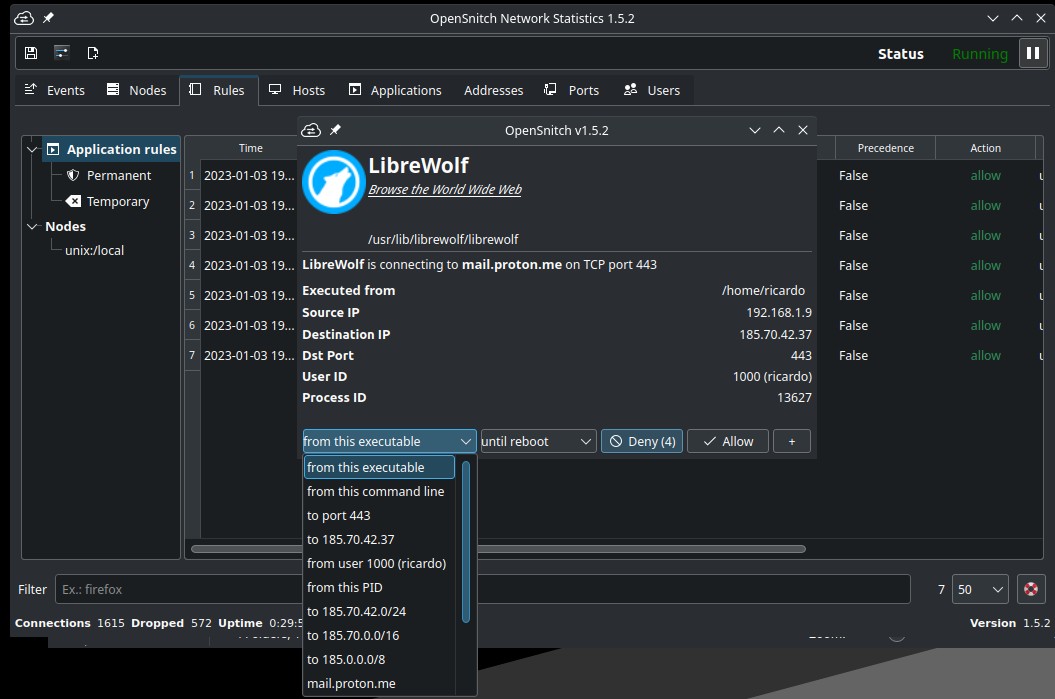Open preferences via the sliders toolbar icon

tap(62, 52)
